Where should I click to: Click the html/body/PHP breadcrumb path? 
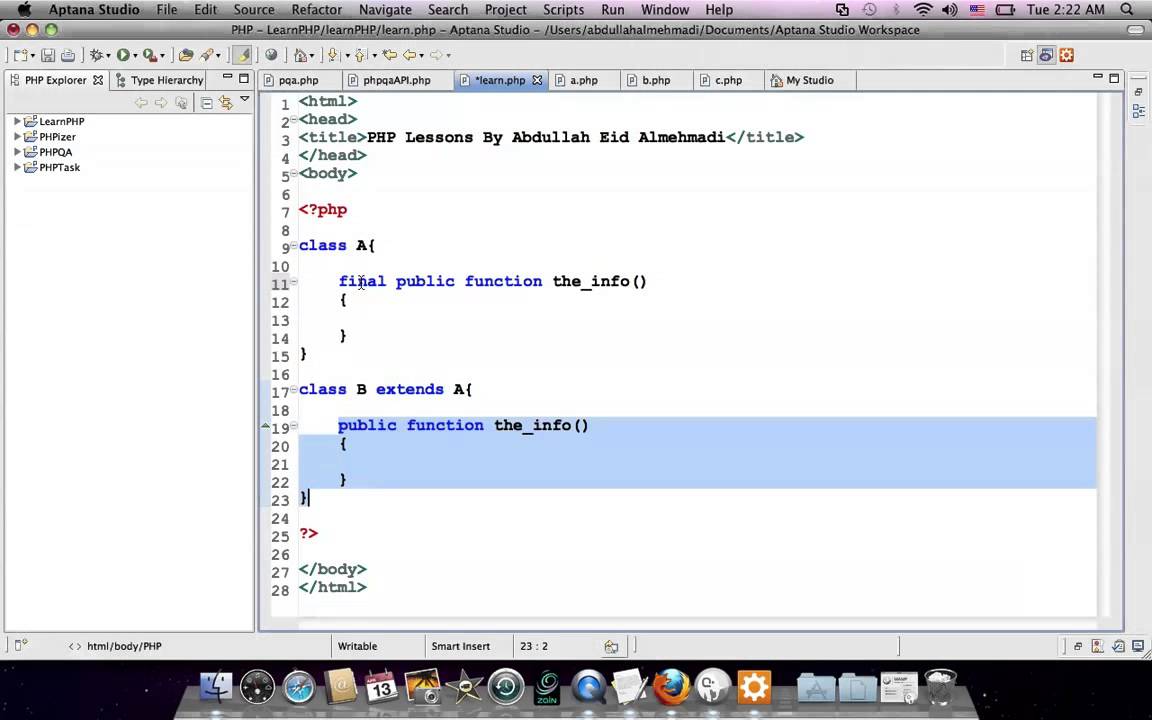124,646
